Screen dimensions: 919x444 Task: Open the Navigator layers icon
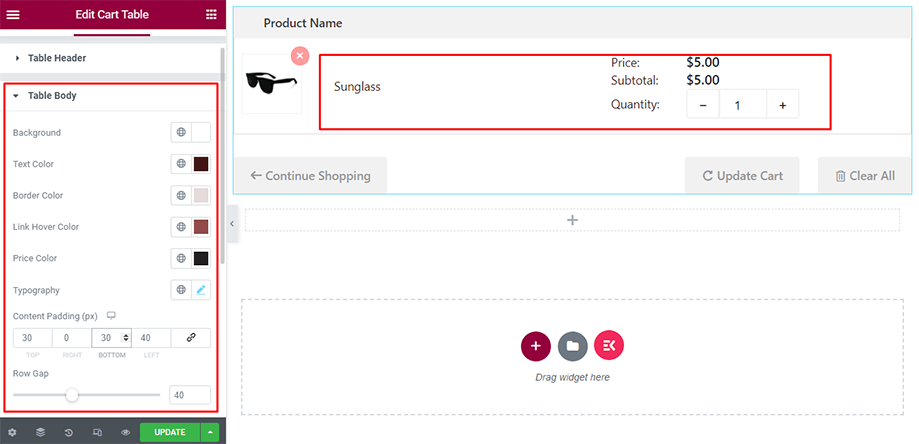[41, 432]
